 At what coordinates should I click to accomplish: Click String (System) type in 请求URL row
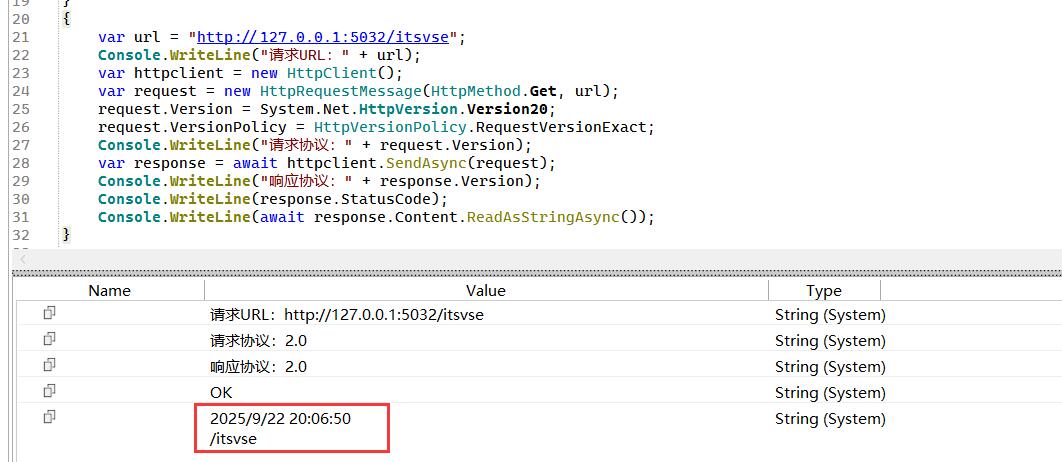coord(830,315)
